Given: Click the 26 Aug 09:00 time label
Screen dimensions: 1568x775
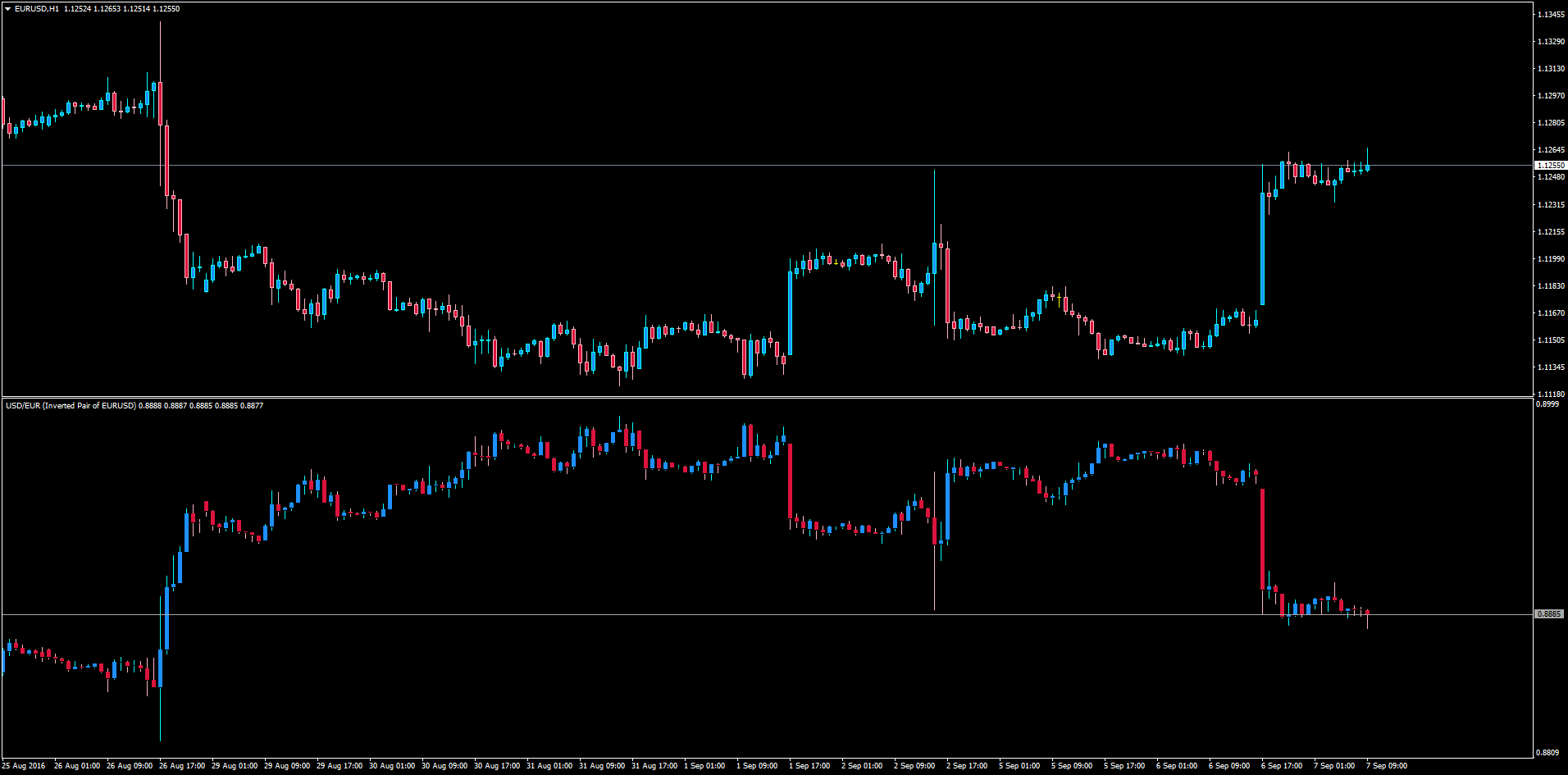Looking at the screenshot, I should click(130, 766).
